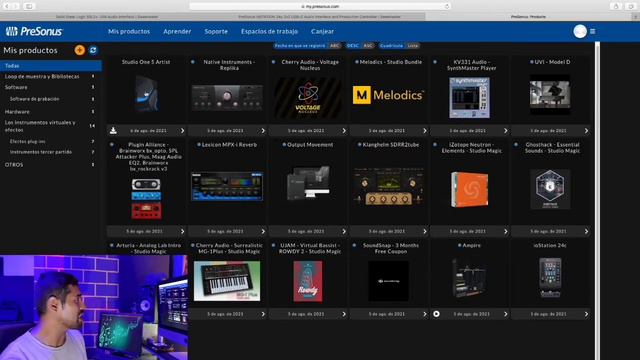Open Espacios de trabajo menu
Image resolution: width=640 pixels, height=360 pixels.
[x=269, y=31]
